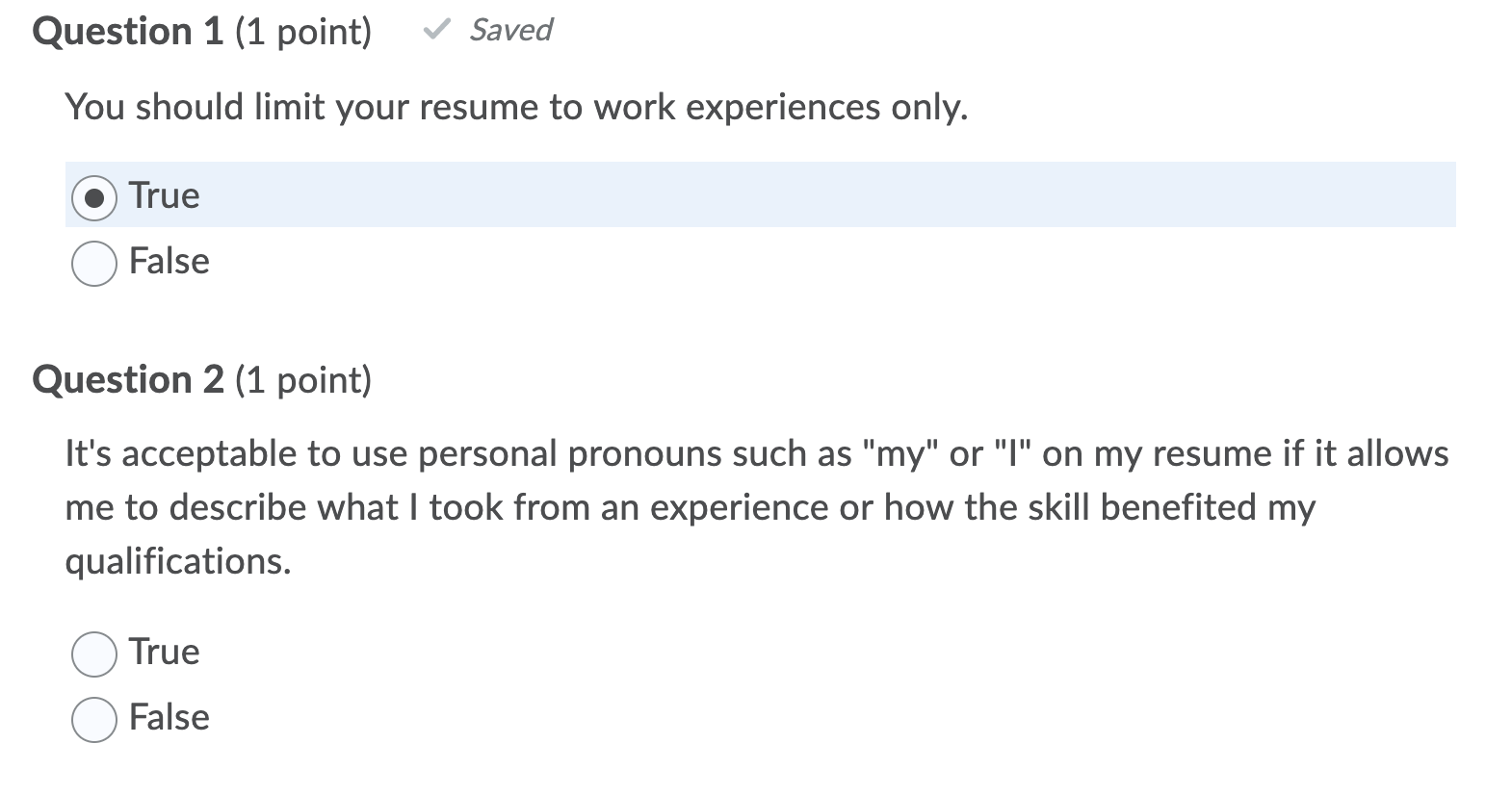This screenshot has height=795, width=1512.
Task: Click the Saved status text
Action: (x=508, y=30)
